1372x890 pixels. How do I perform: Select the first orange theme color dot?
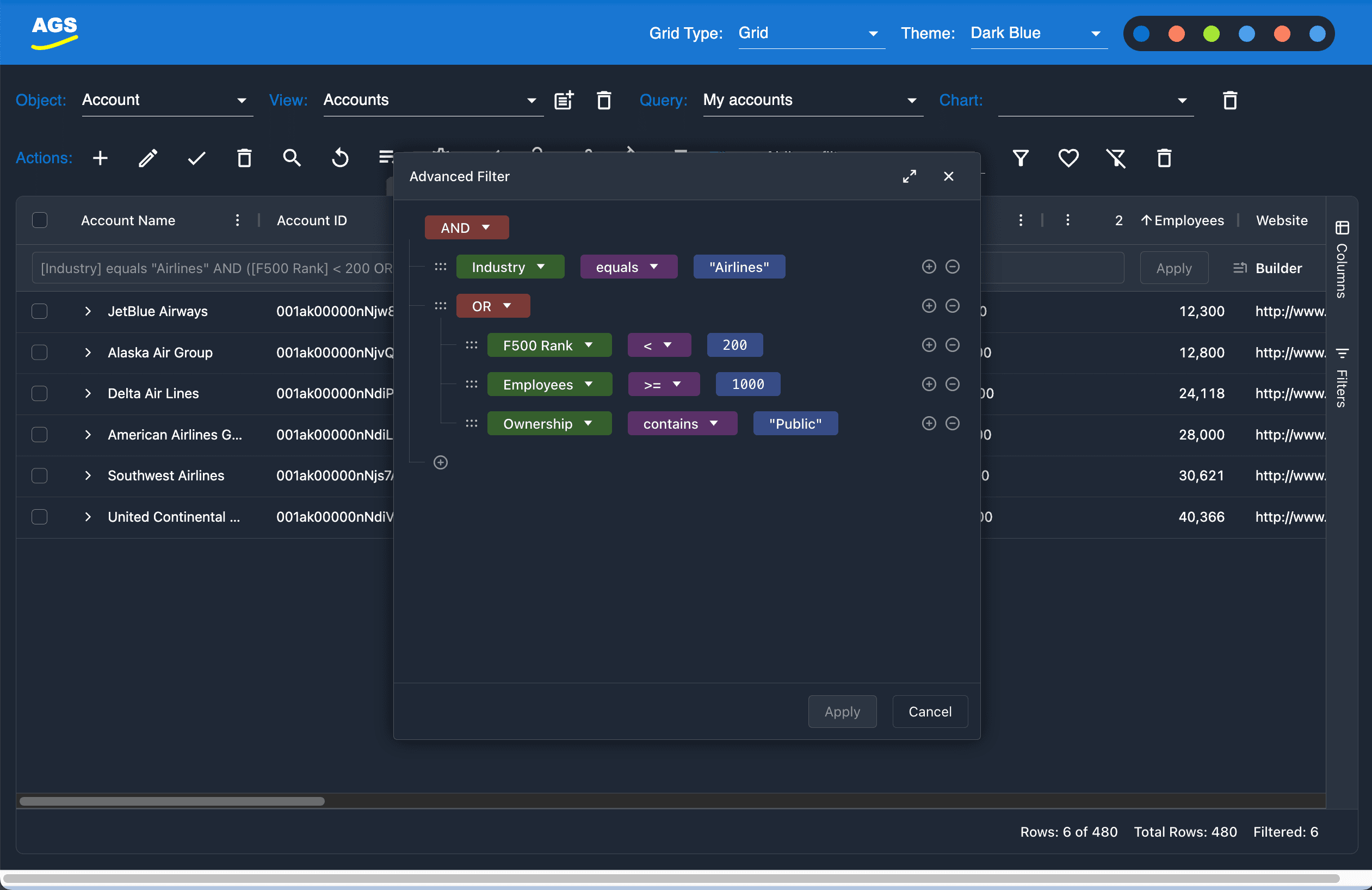1177,33
